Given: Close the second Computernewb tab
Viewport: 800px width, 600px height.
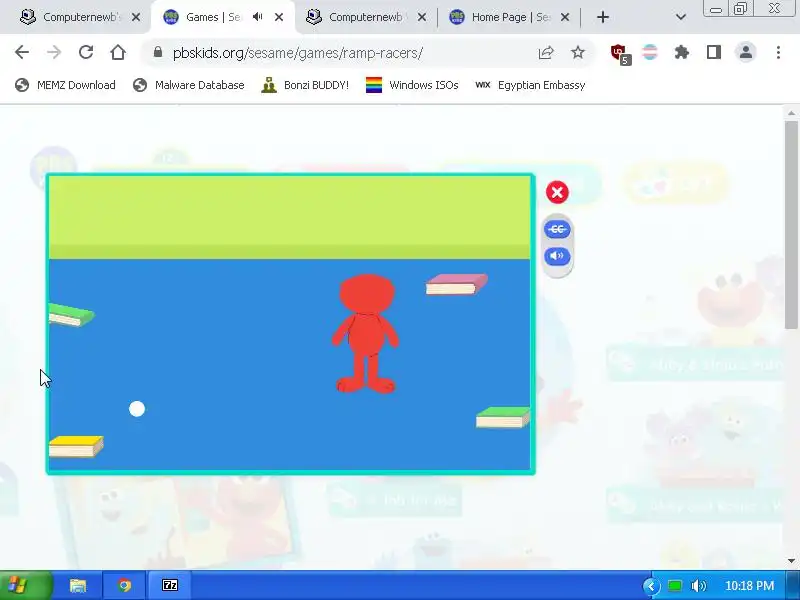Looking at the screenshot, I should click(422, 17).
